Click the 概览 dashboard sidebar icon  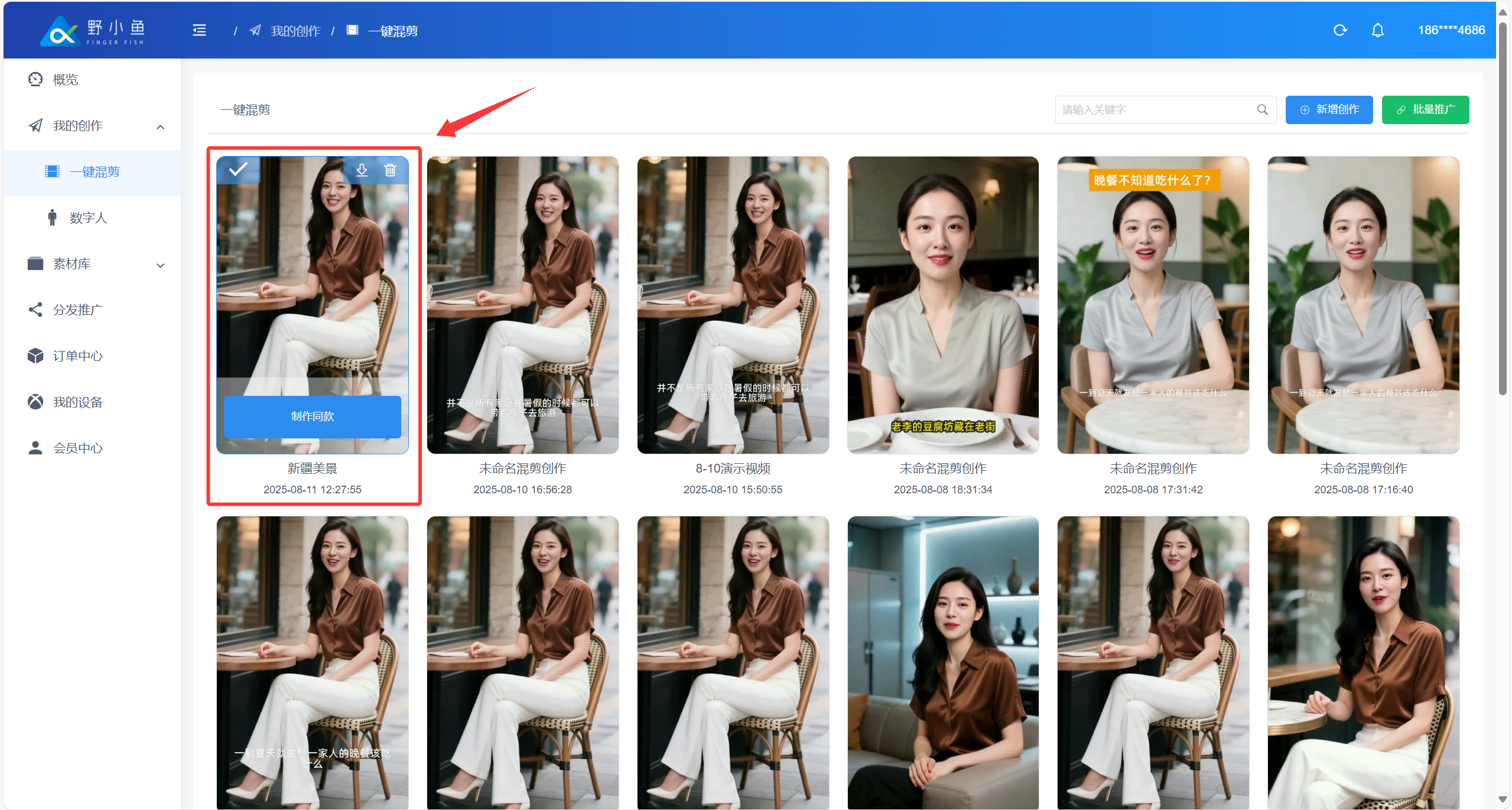(x=35, y=79)
